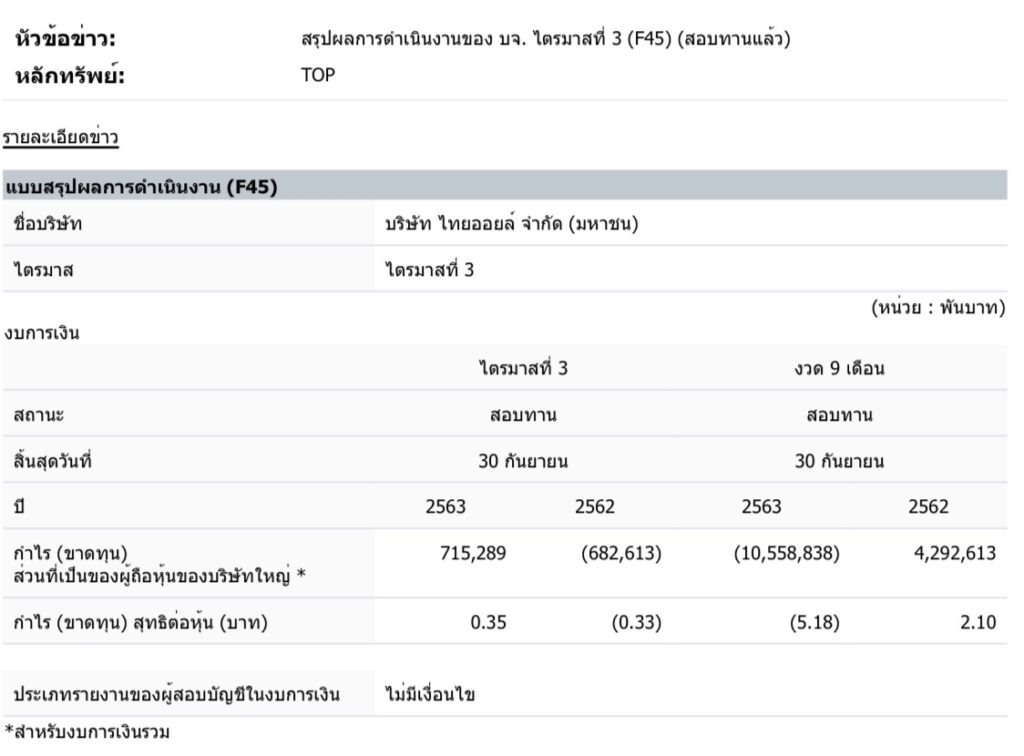The width and height of the screenshot is (1024, 756).
Task: Click the auditor opinion ไม่มีเงื่อนไข
Action: pyautogui.click(x=430, y=694)
